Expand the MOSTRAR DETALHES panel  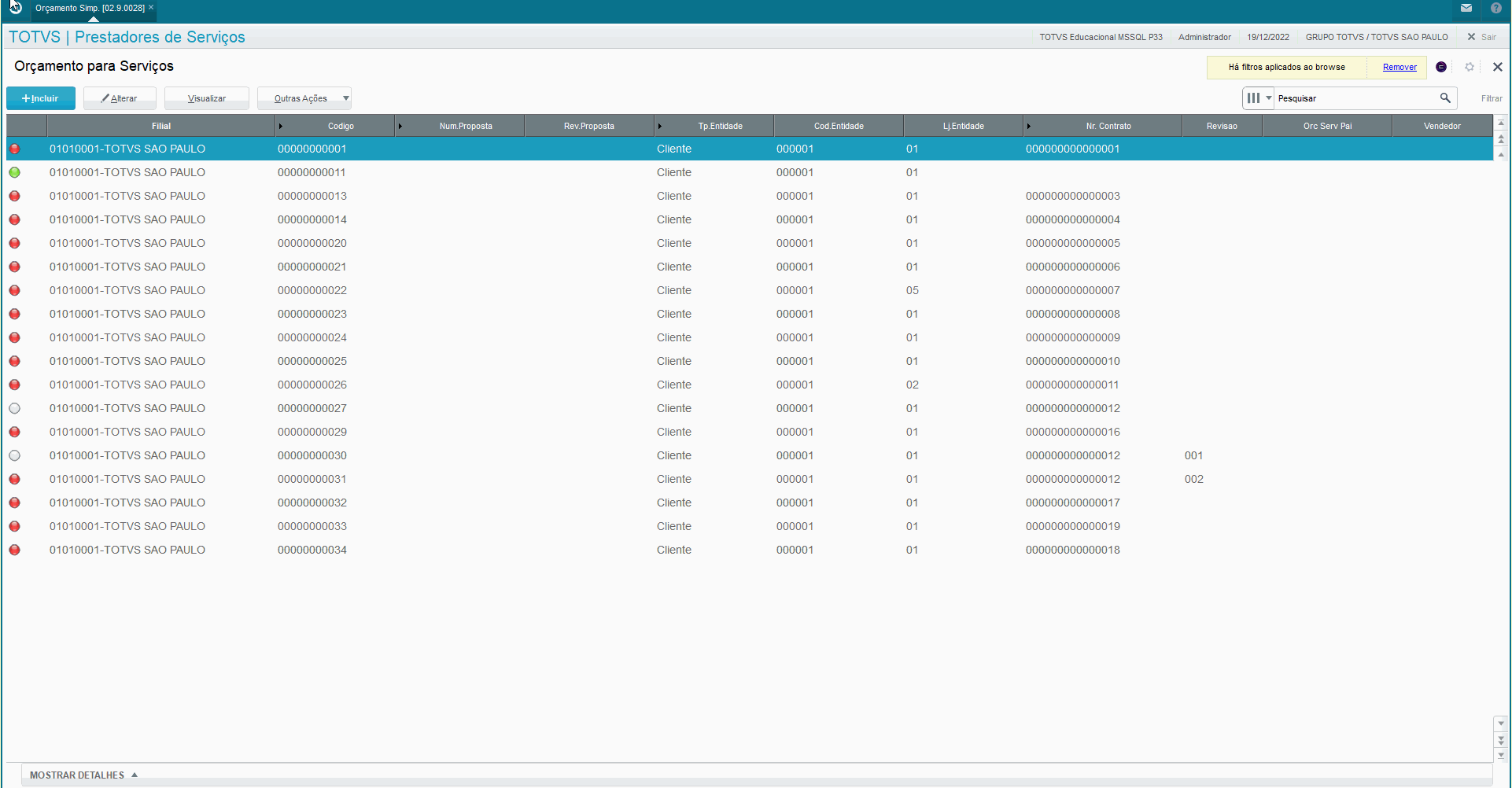point(84,775)
